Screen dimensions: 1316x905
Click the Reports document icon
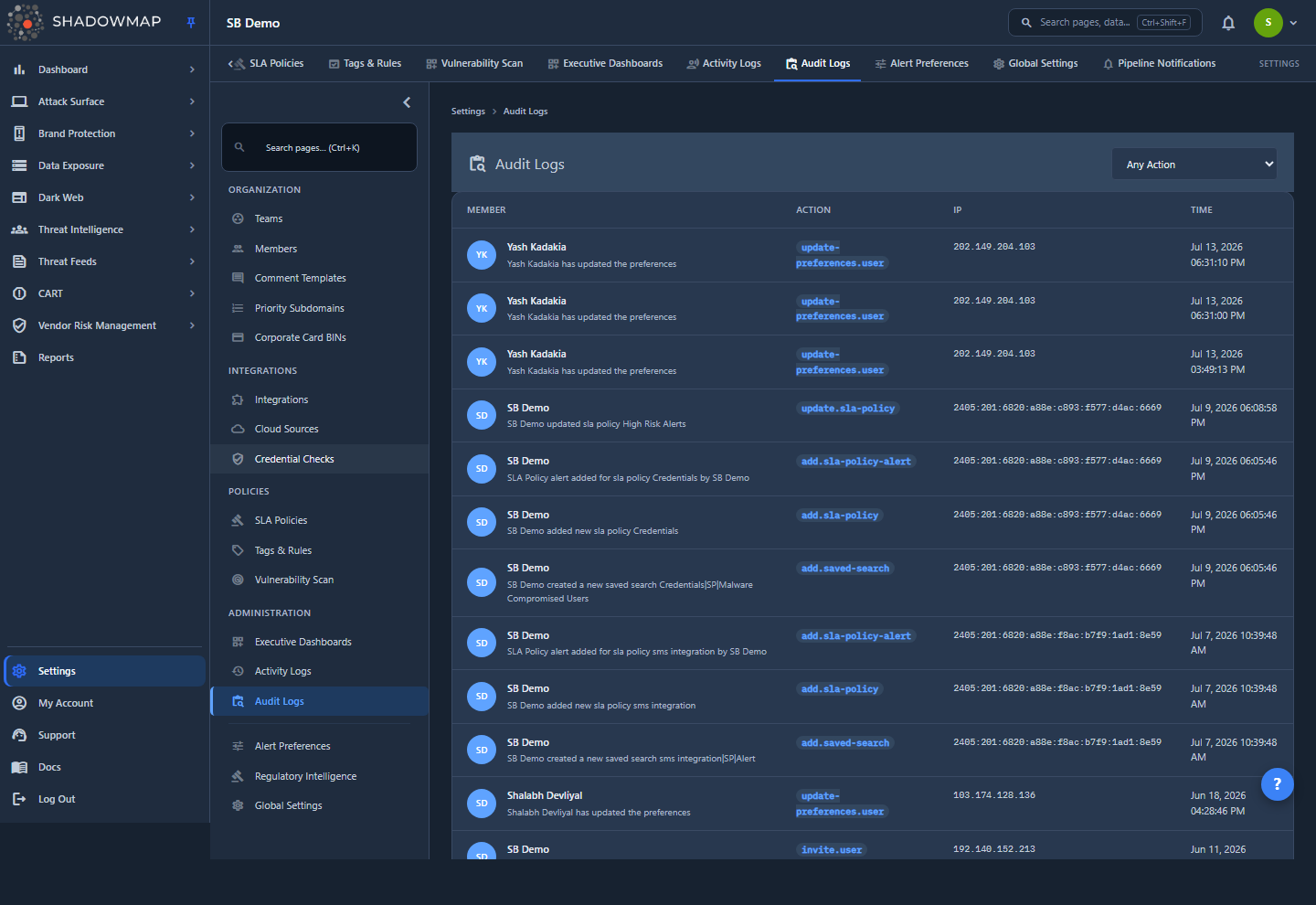pos(19,357)
